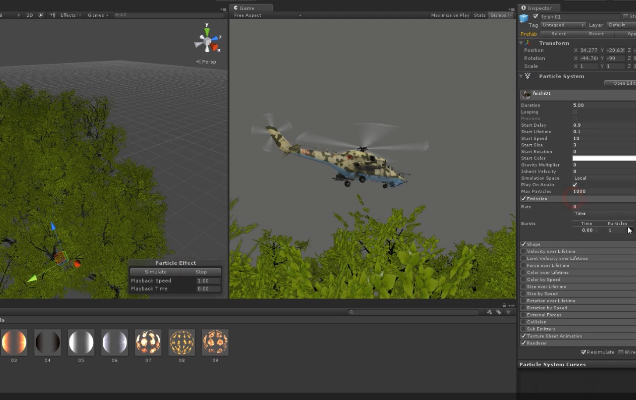Enable the Velocity over Lifetime module
Viewport: 636px width, 400px height.
click(x=523, y=251)
